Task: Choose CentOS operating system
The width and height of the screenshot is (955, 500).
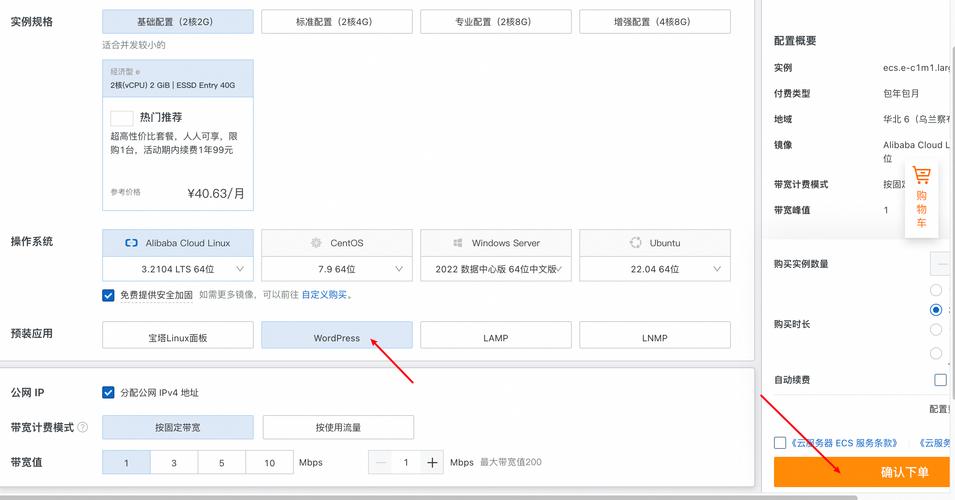Action: point(337,243)
